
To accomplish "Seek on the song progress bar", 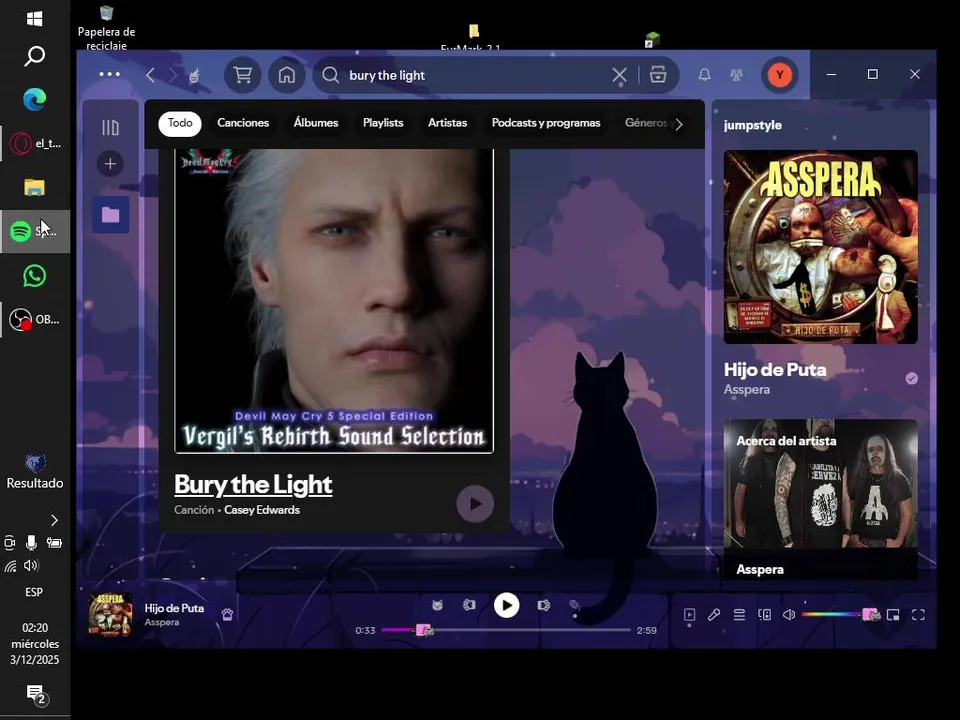I will click(x=506, y=630).
